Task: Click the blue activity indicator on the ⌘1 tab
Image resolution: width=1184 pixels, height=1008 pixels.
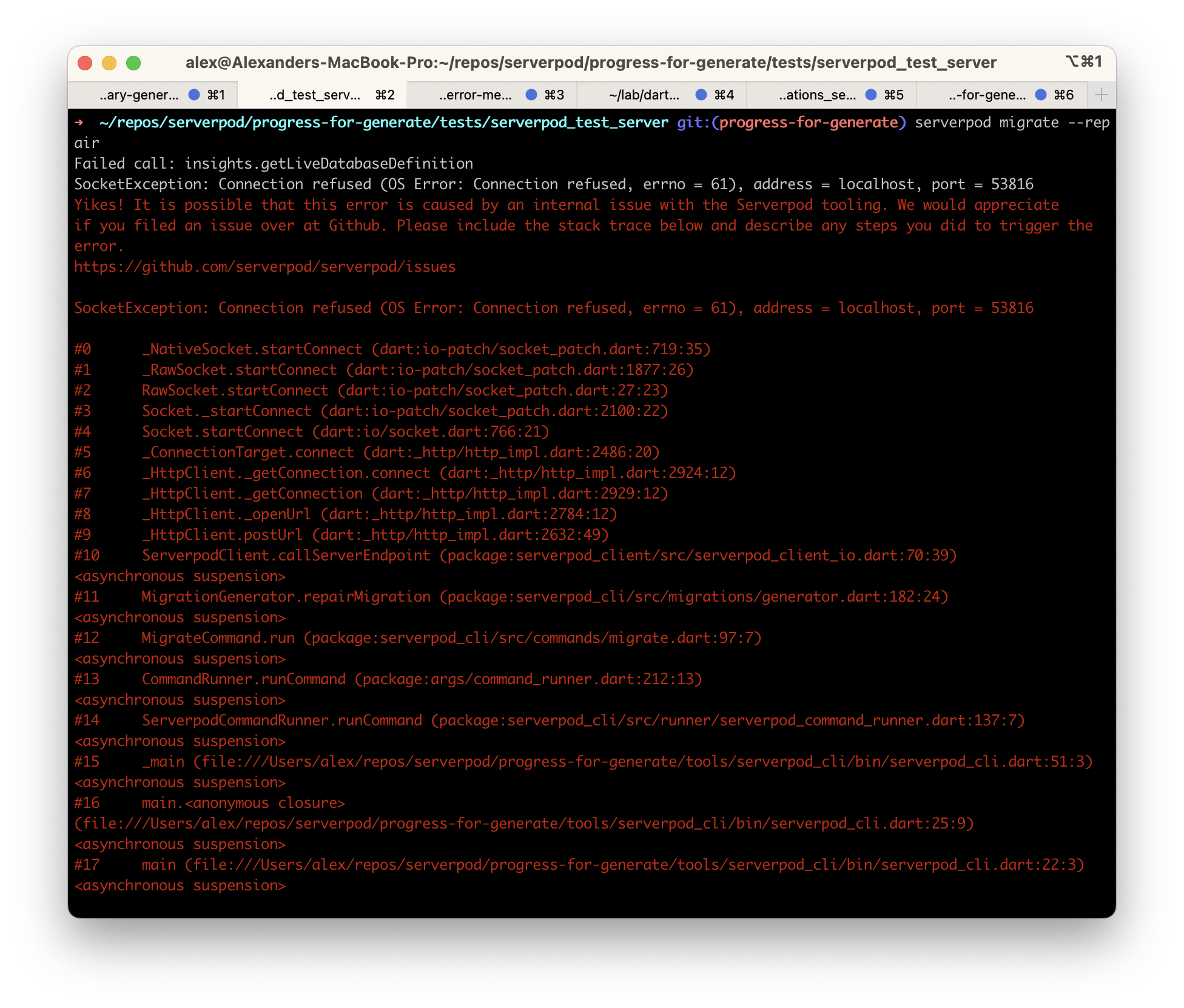Action: tap(194, 95)
